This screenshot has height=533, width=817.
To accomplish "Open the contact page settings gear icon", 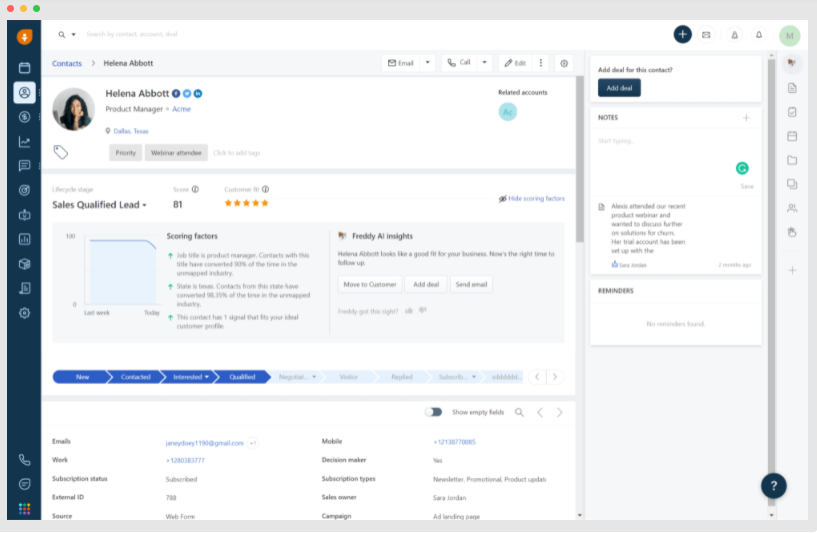I will coord(564,64).
